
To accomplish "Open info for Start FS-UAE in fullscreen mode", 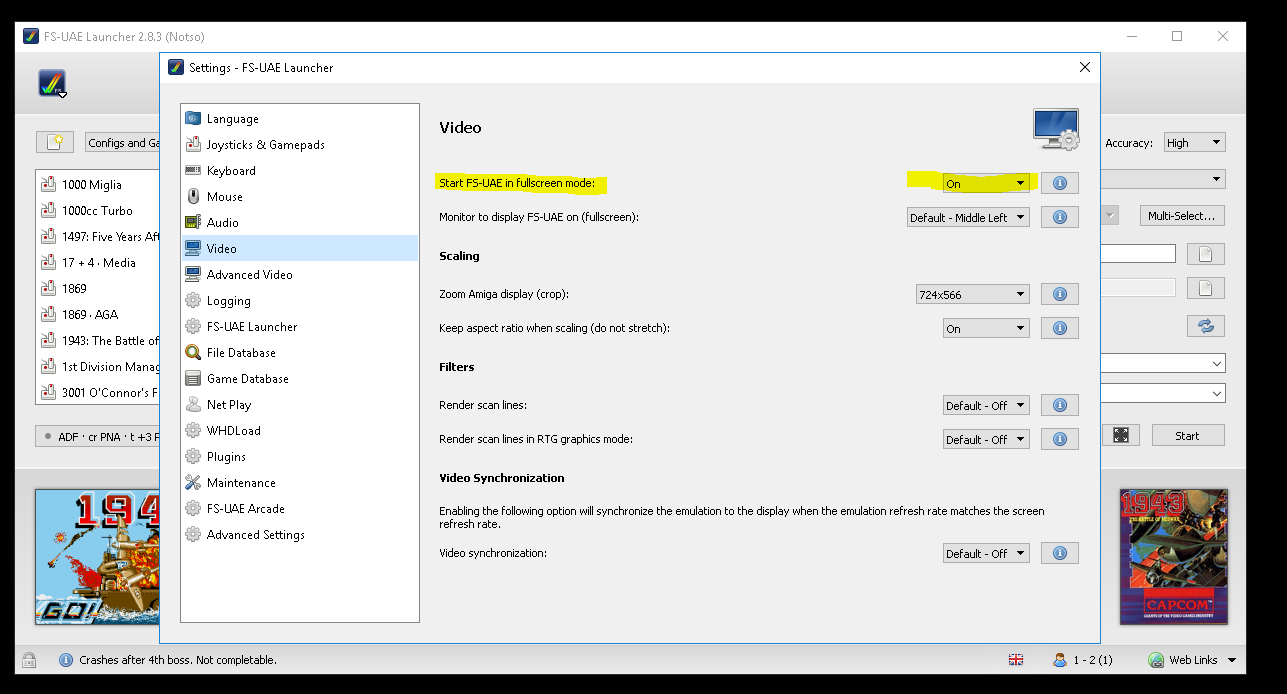I will (x=1060, y=183).
